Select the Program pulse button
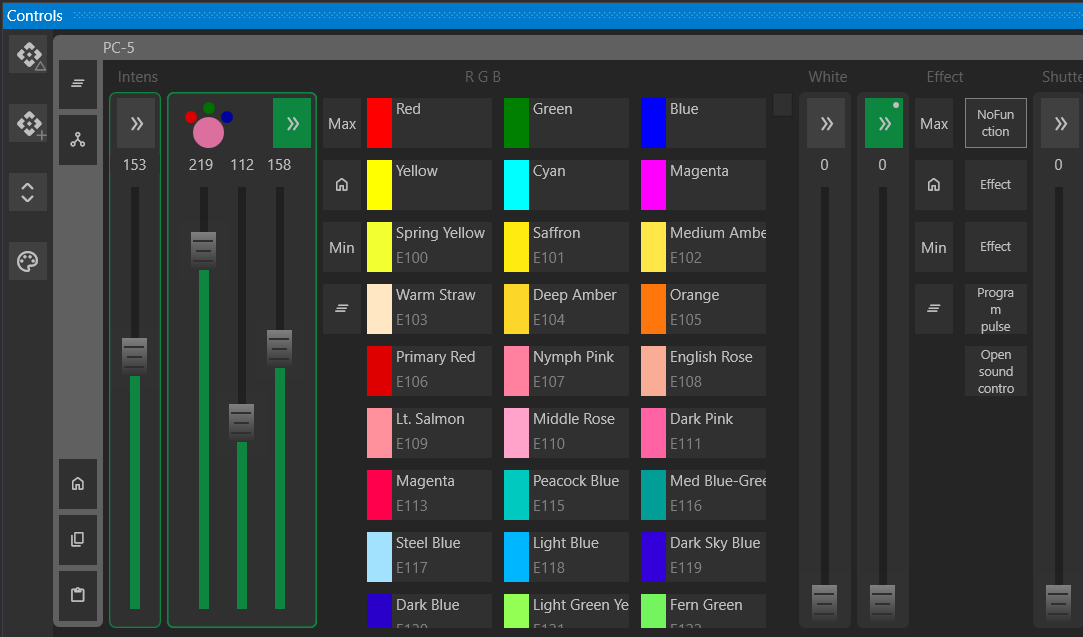1083x637 pixels. (x=995, y=309)
